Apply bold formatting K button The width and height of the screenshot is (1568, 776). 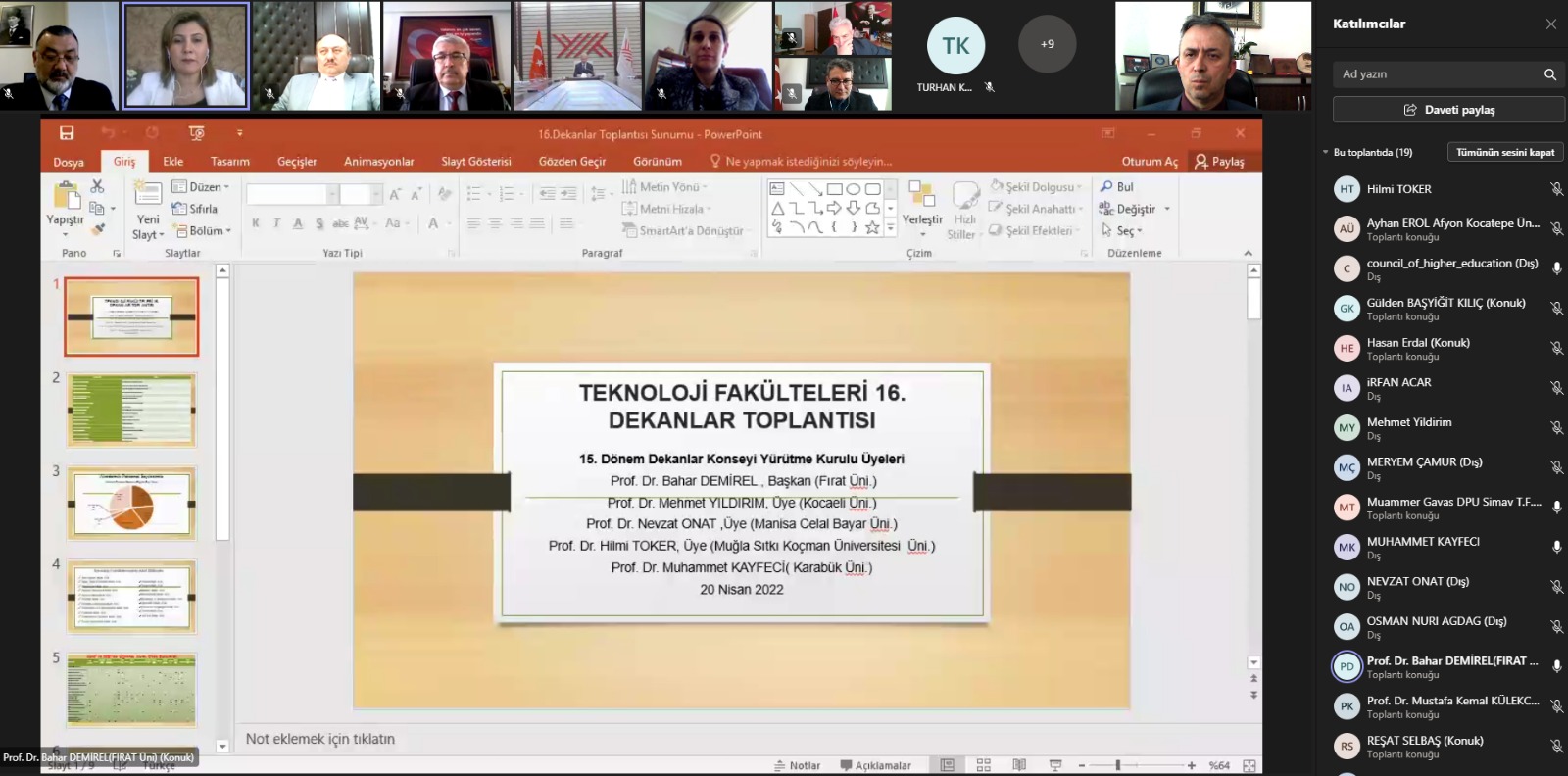[256, 223]
